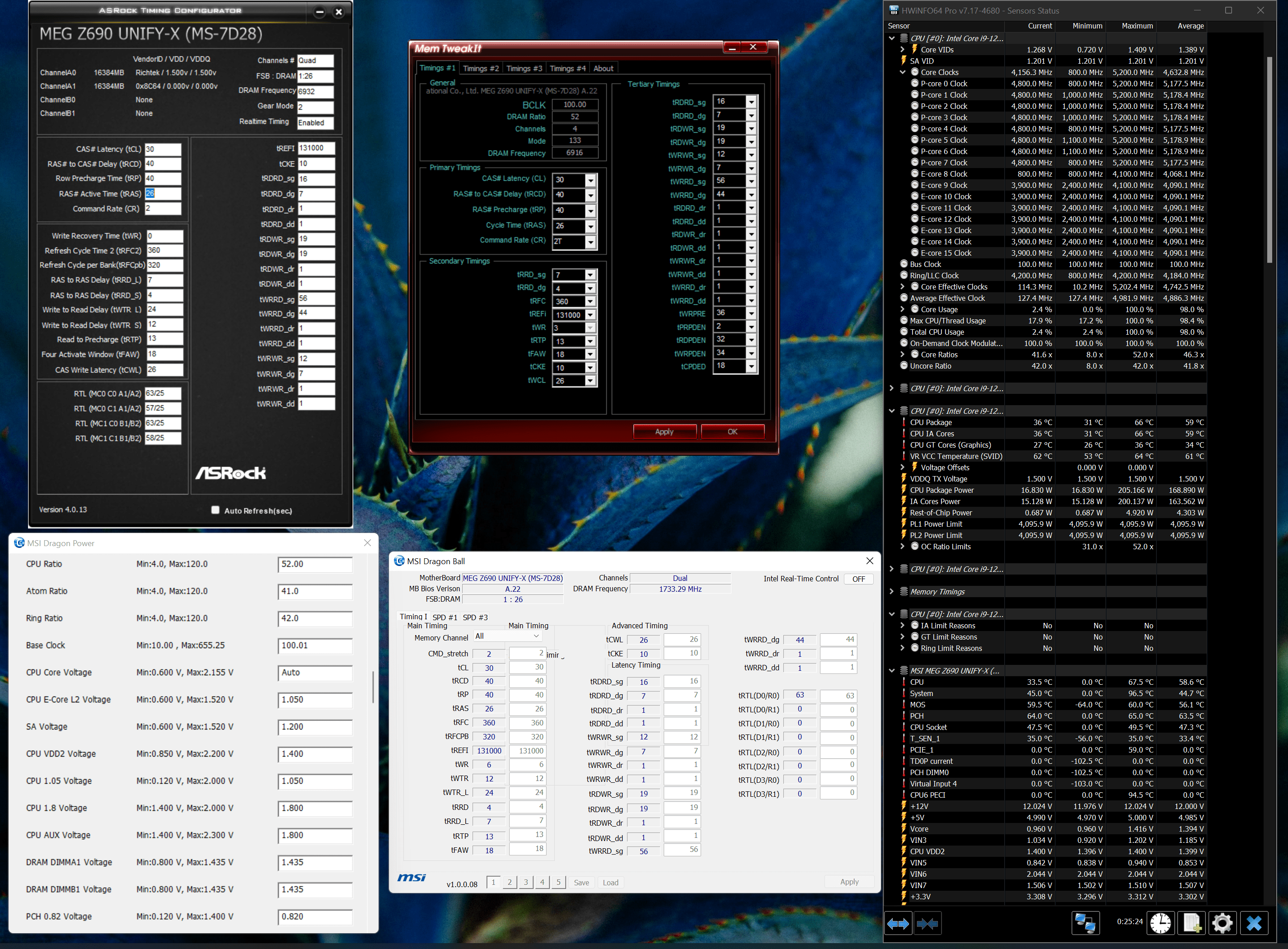
Task: Click Apply button in Mem TweakIt
Action: (x=665, y=431)
